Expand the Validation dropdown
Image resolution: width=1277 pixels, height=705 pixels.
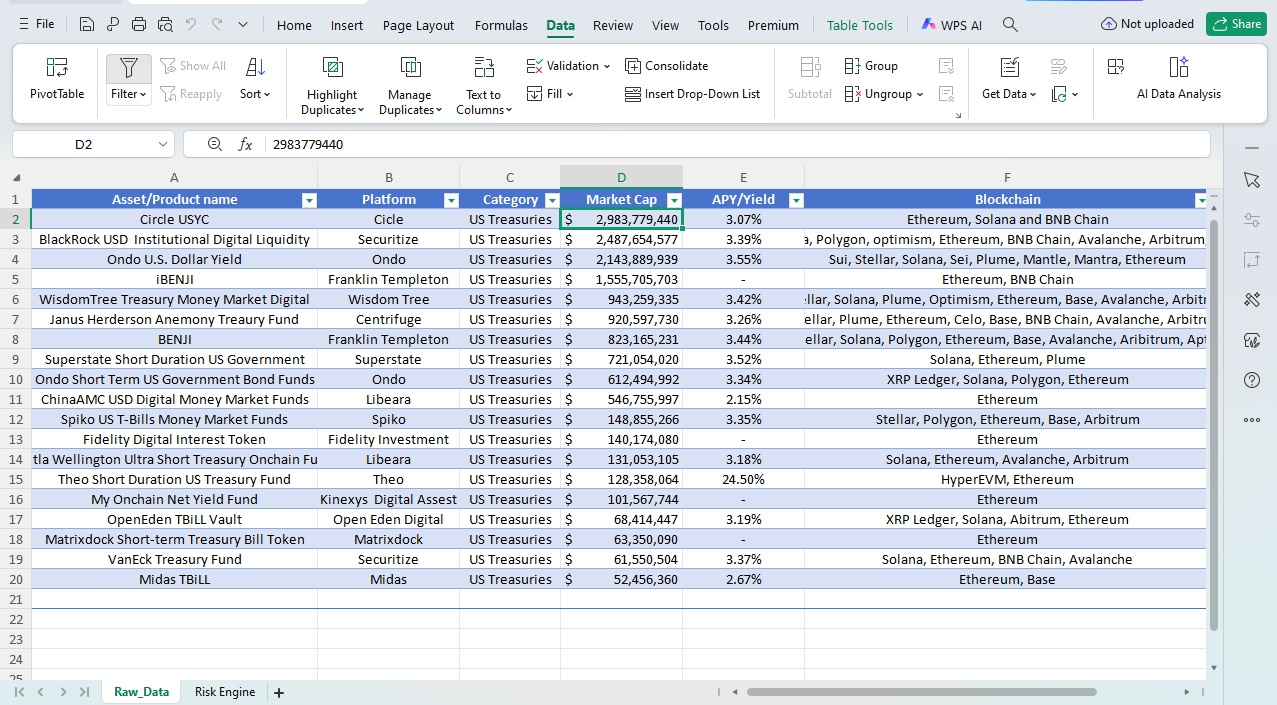click(x=606, y=66)
